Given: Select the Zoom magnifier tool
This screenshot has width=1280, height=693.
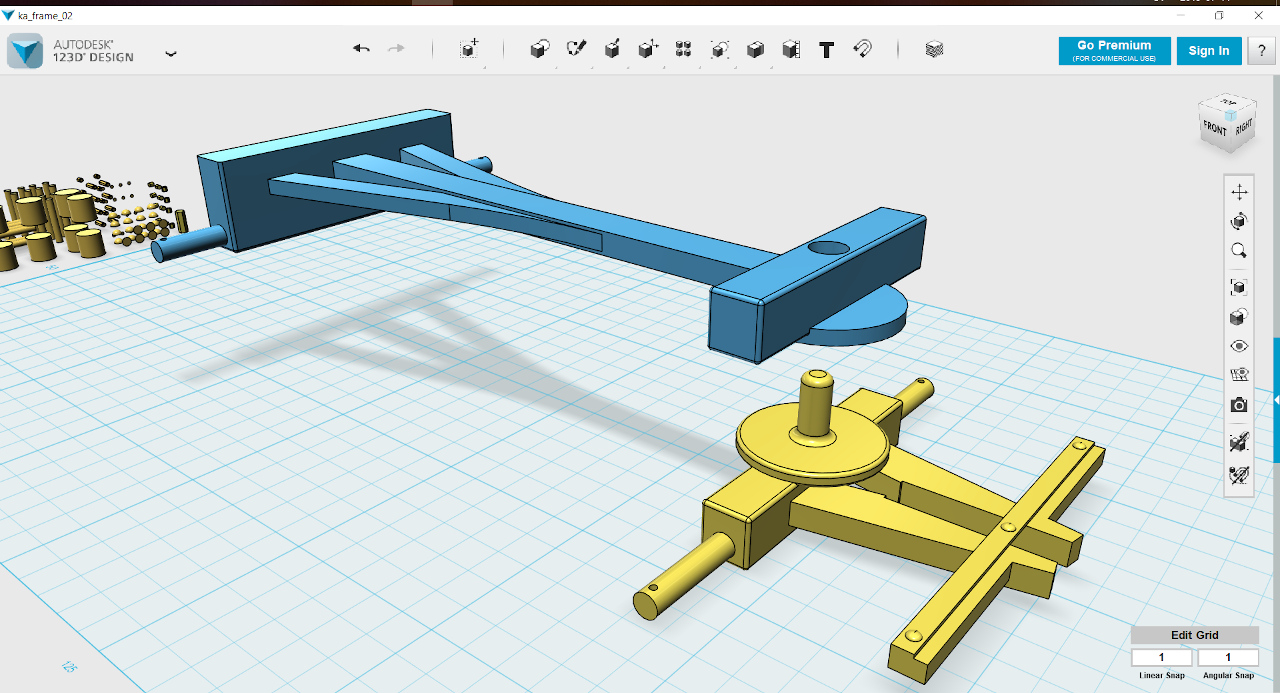Looking at the screenshot, I should coord(1239,250).
